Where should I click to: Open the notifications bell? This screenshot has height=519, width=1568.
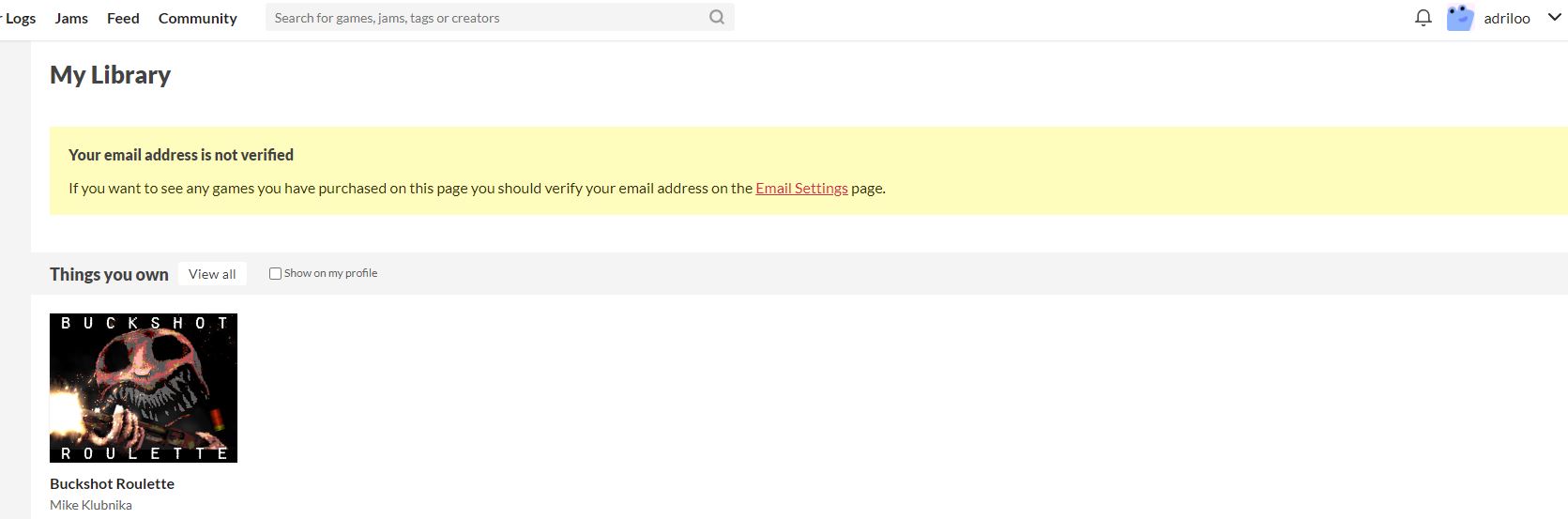(x=1423, y=18)
